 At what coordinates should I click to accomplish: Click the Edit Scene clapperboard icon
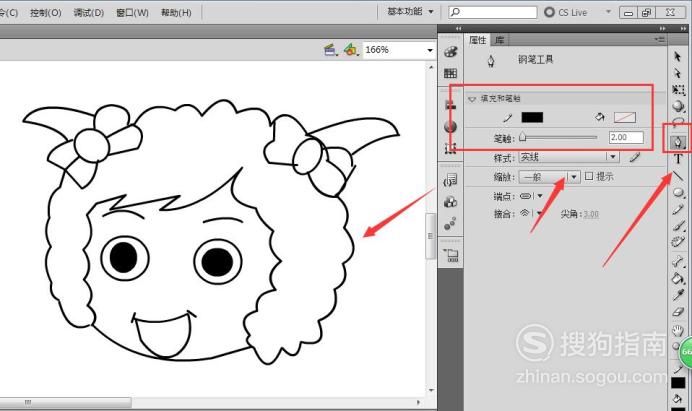click(x=331, y=50)
